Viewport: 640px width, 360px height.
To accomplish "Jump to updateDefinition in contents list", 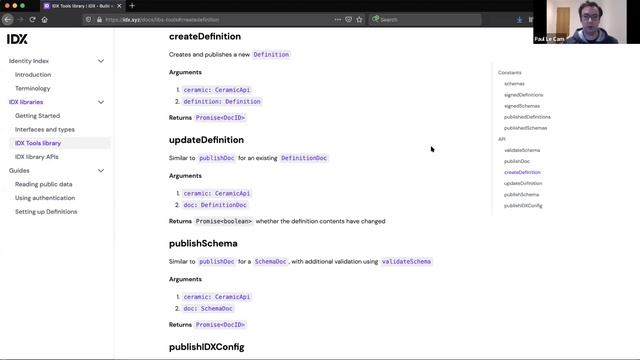I will (x=523, y=183).
